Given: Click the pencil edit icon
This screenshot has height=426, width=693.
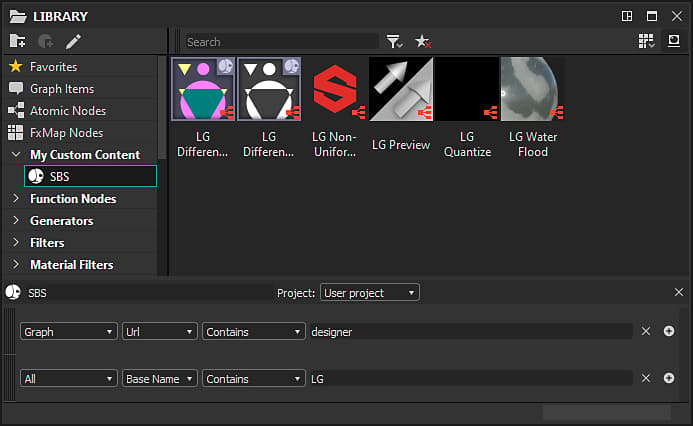Looking at the screenshot, I should pyautogui.click(x=73, y=42).
